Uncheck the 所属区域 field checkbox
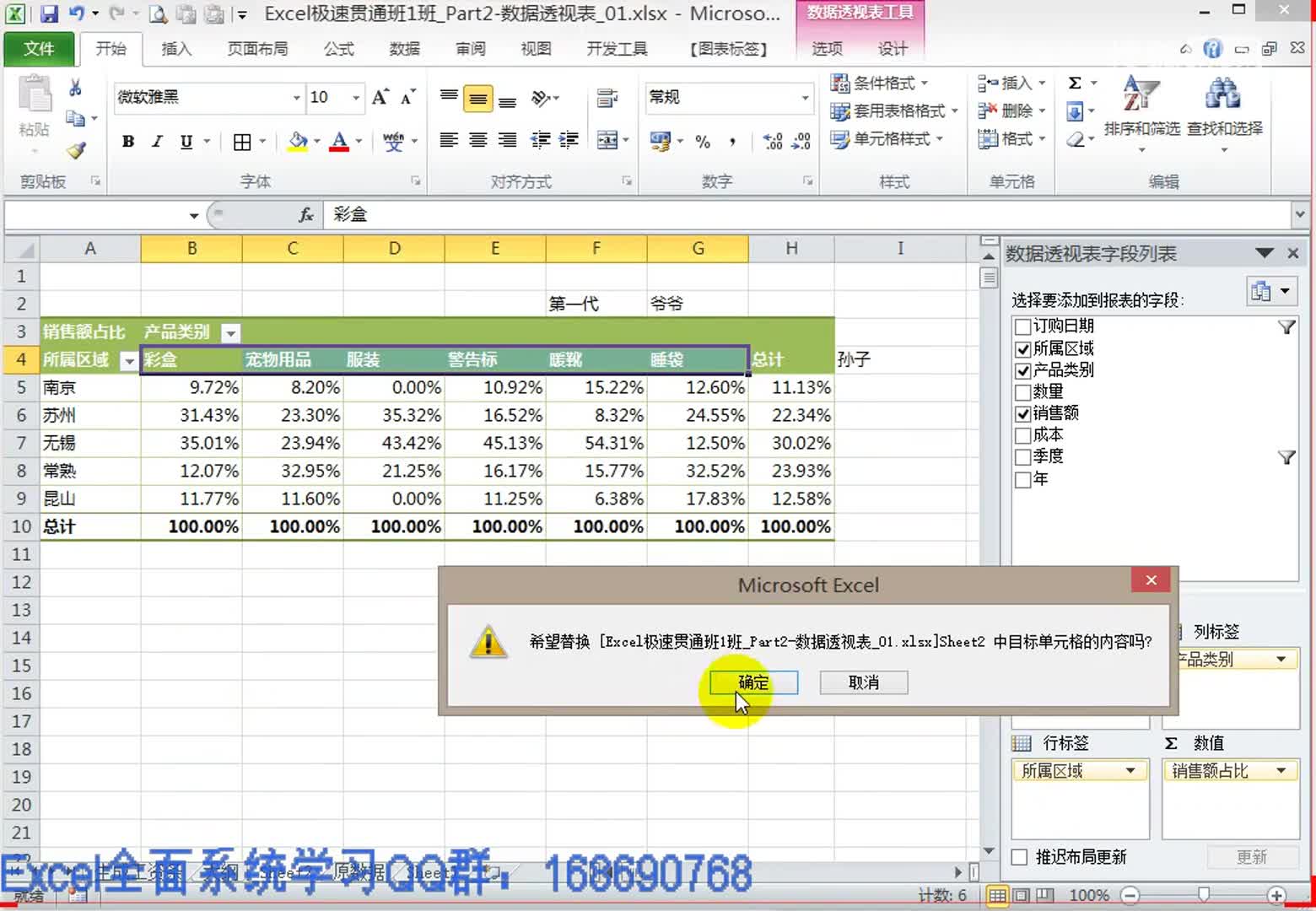Screen dimensions: 1316x911 pos(1023,348)
